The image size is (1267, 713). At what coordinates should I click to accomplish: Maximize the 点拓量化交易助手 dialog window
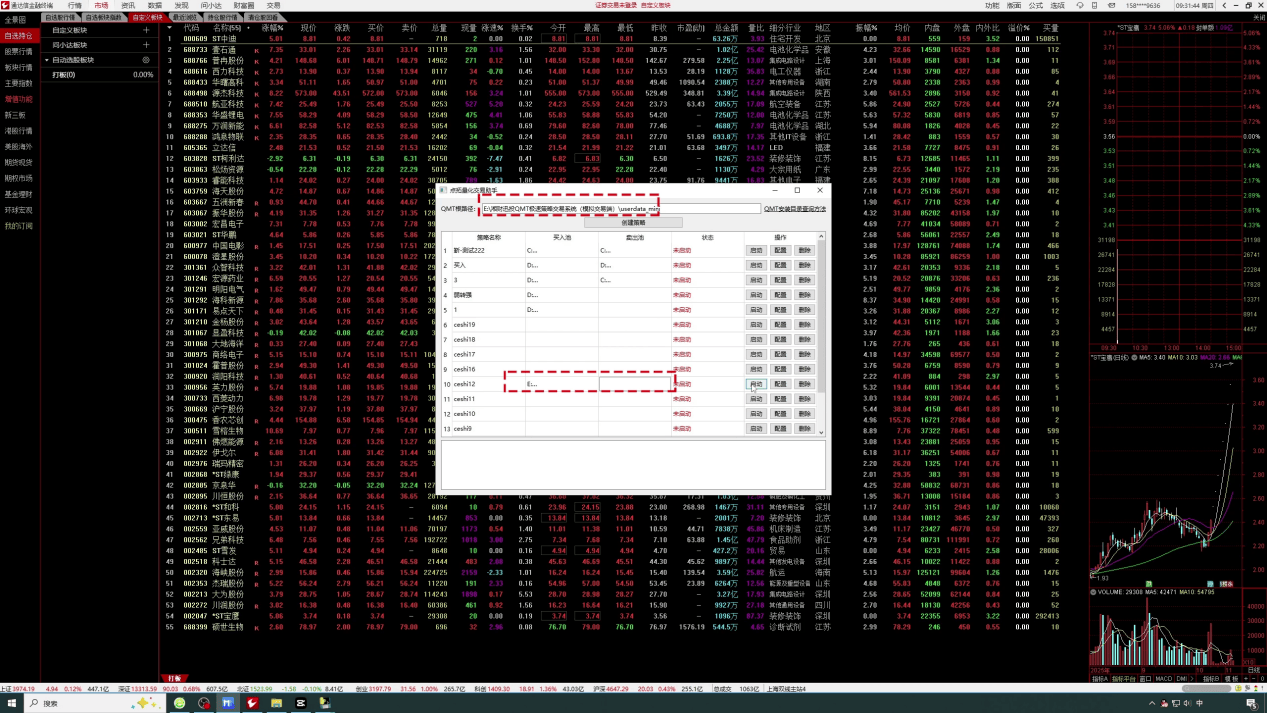[x=797, y=190]
